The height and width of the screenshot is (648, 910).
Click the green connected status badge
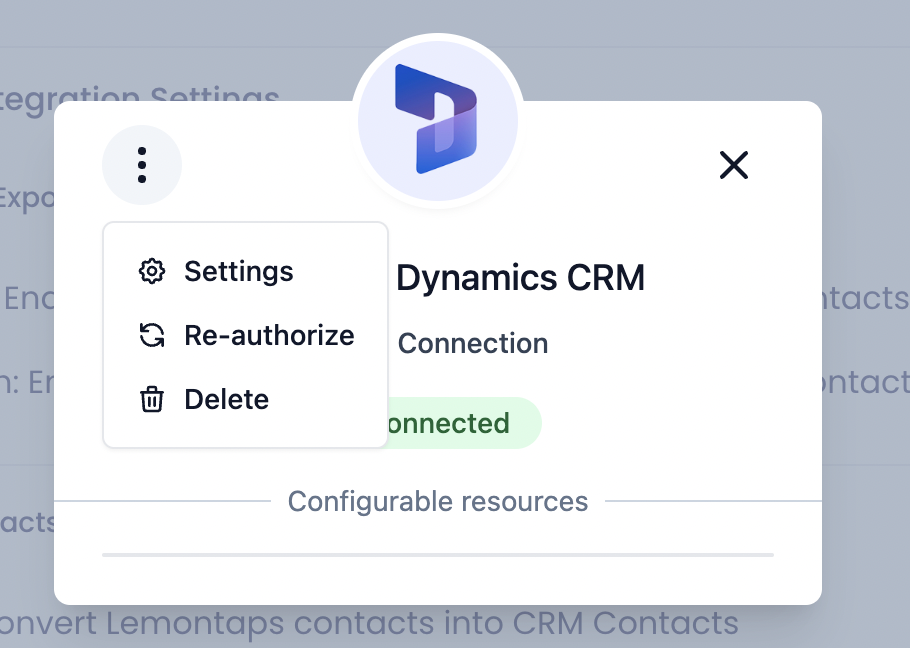463,423
